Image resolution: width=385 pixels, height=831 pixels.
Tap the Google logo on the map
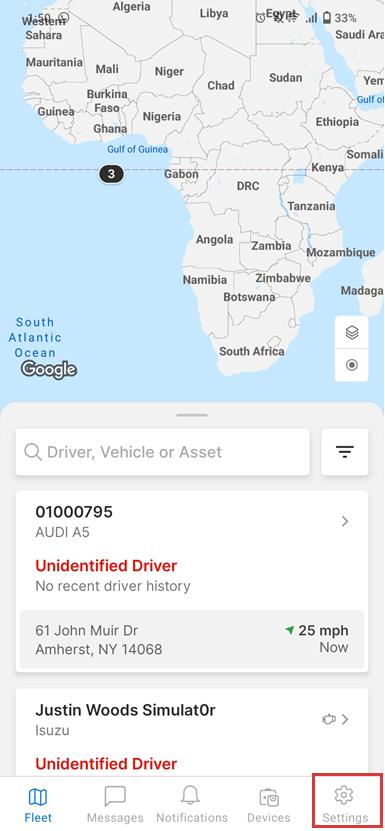tap(49, 369)
